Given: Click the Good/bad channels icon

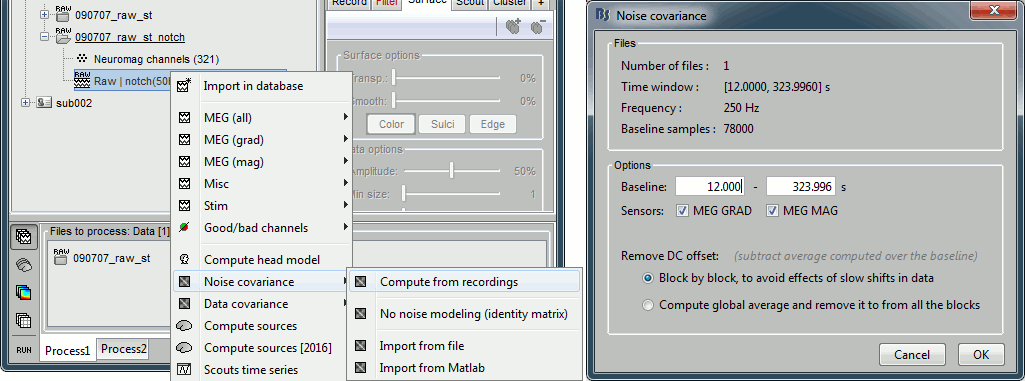Looking at the screenshot, I should coord(184,227).
